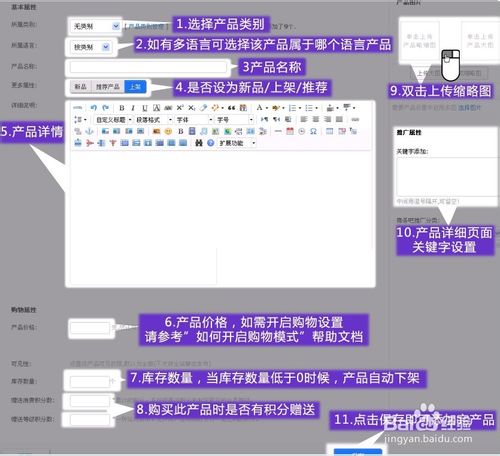Click the HTML source view icon
This screenshot has width=500, height=456.
(x=78, y=108)
